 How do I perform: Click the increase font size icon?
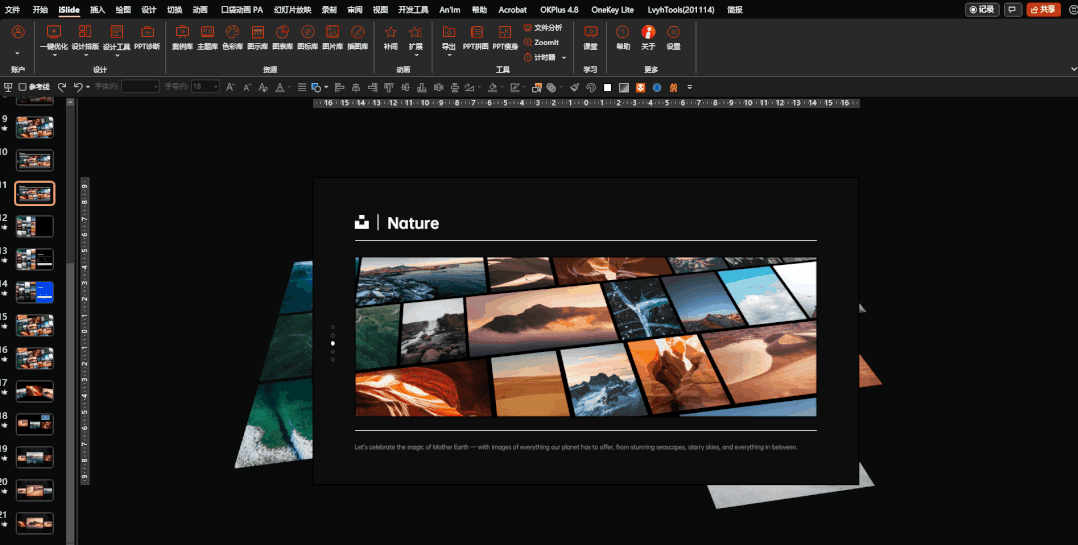pyautogui.click(x=230, y=87)
